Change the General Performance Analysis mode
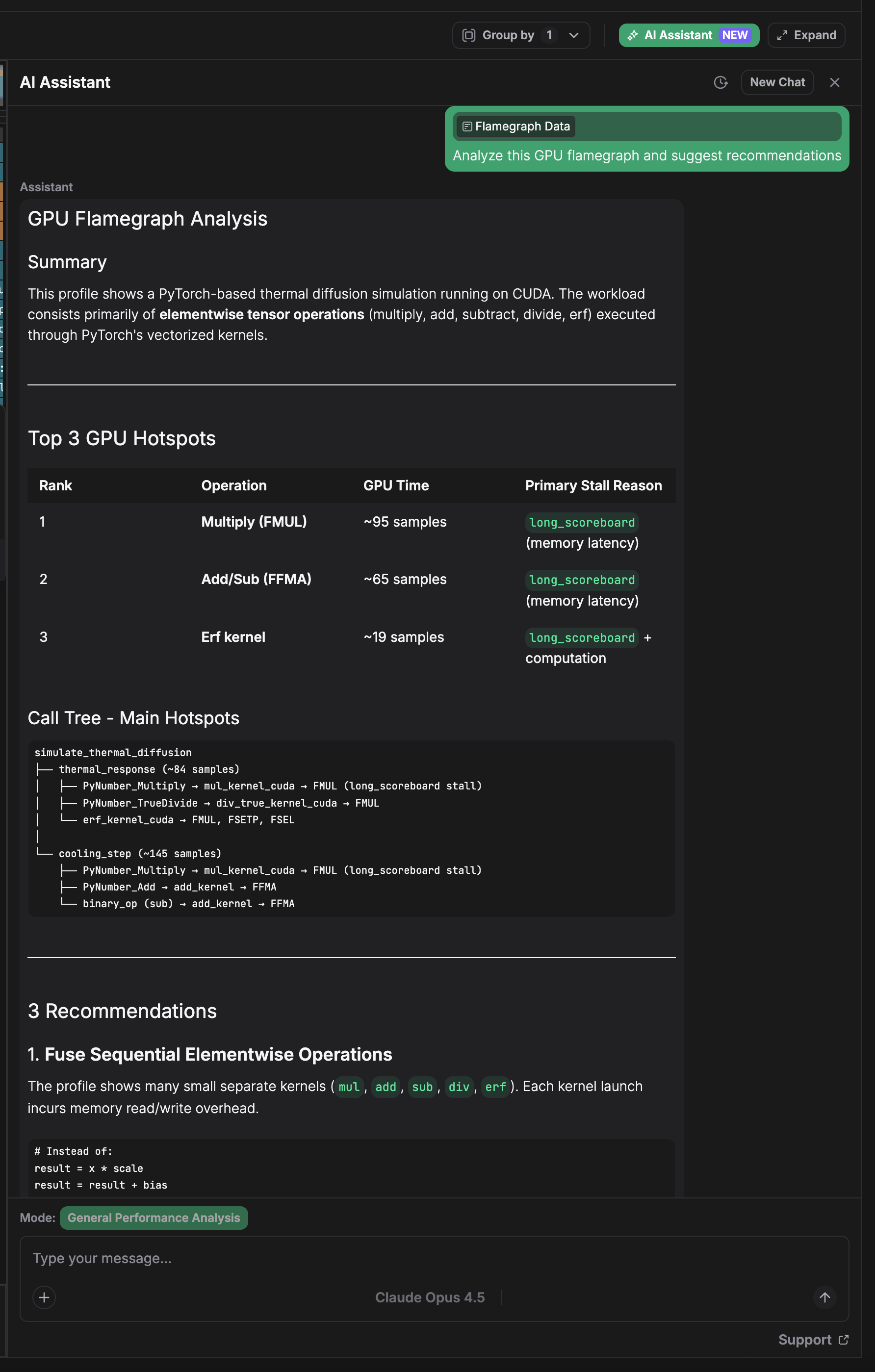 [154, 1218]
